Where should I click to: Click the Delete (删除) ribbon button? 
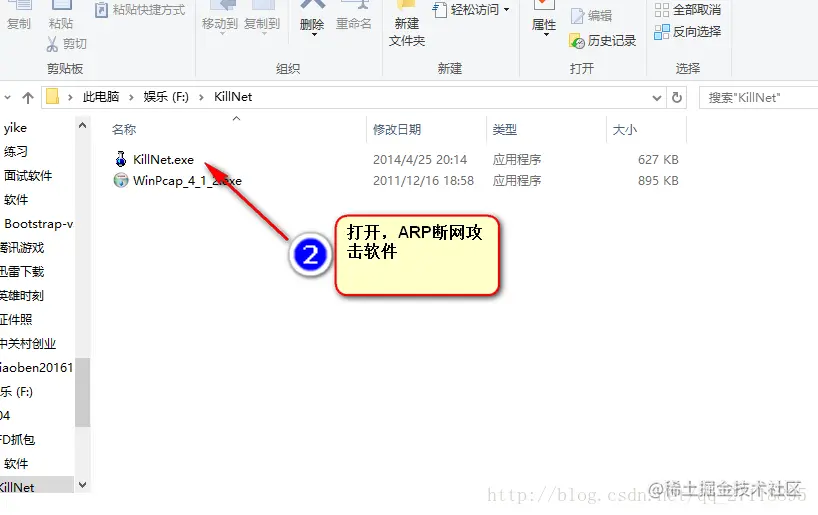[312, 18]
